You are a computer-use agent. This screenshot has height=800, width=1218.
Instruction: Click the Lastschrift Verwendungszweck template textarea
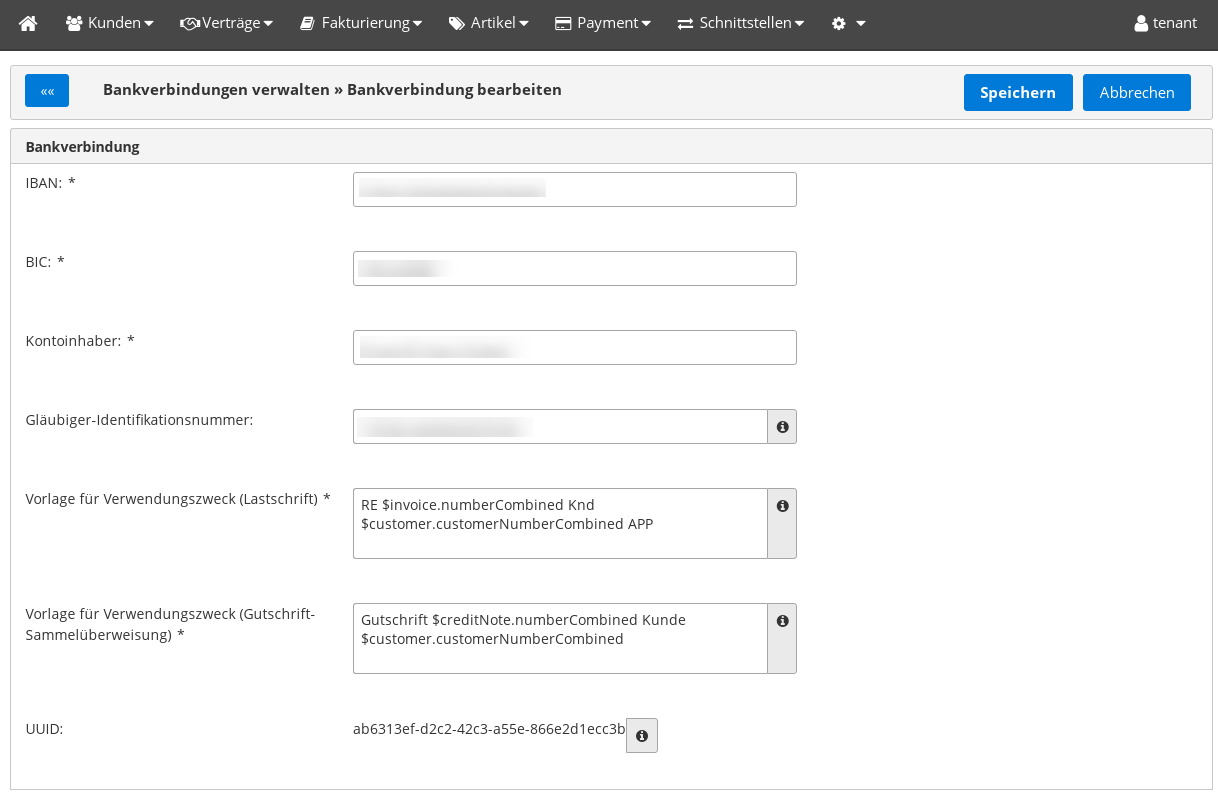[560, 523]
